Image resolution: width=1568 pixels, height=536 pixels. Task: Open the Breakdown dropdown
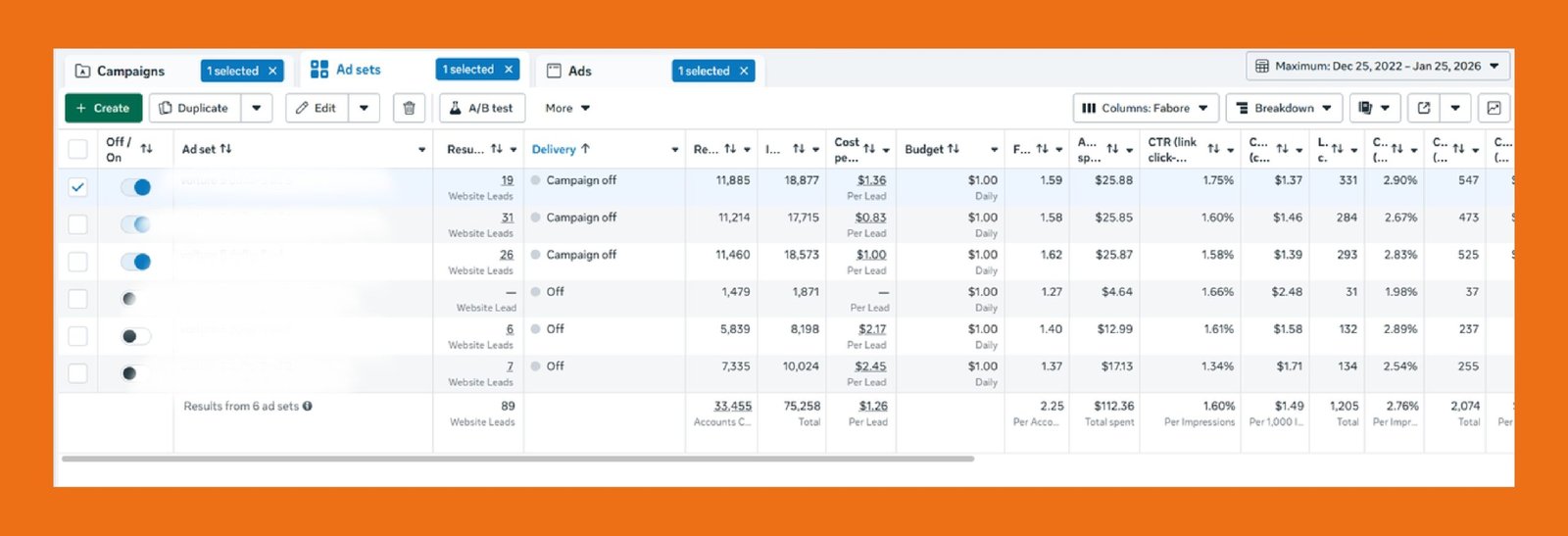click(x=1284, y=109)
